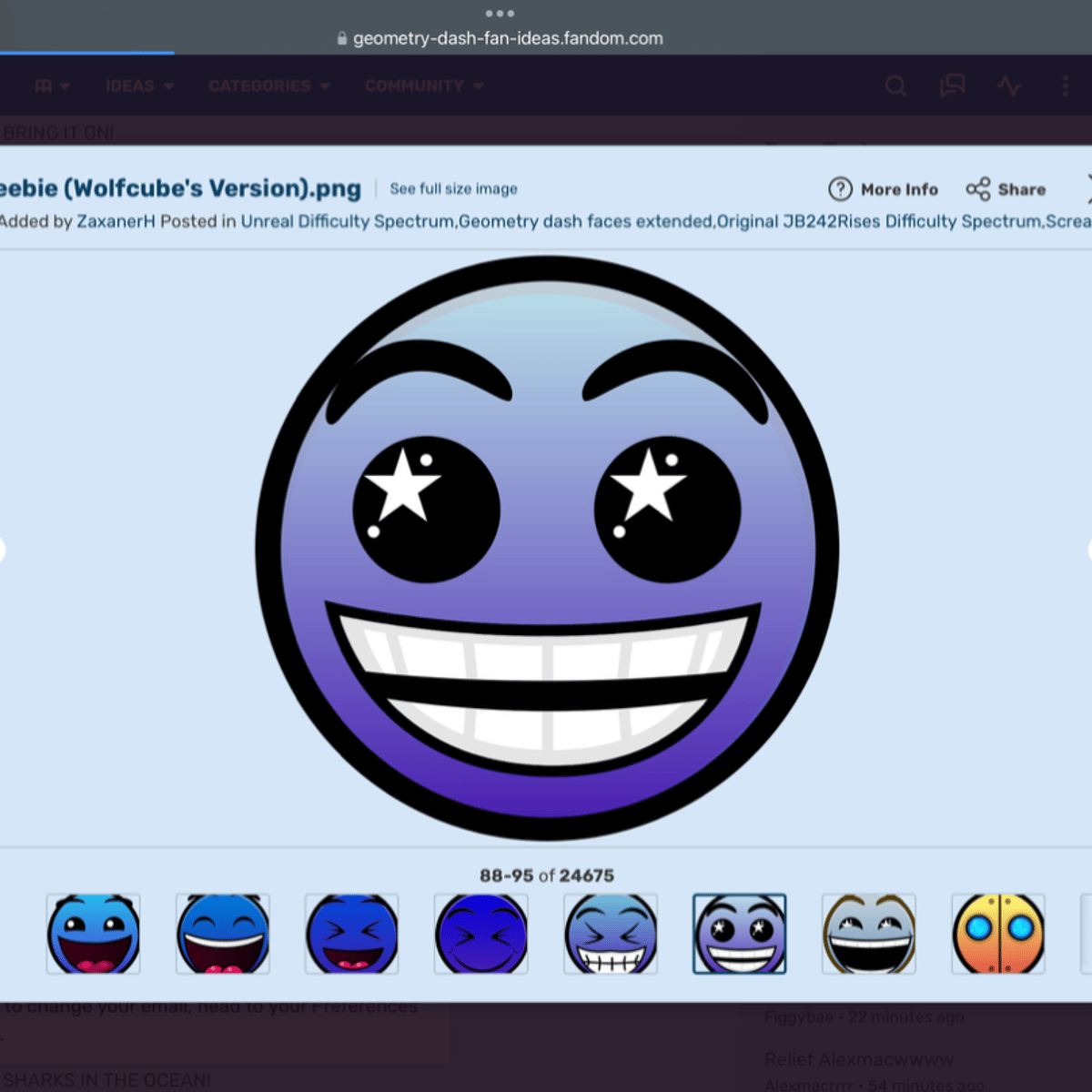The height and width of the screenshot is (1092, 1092).
Task: Click the padlock icon in address bar
Action: point(342,39)
